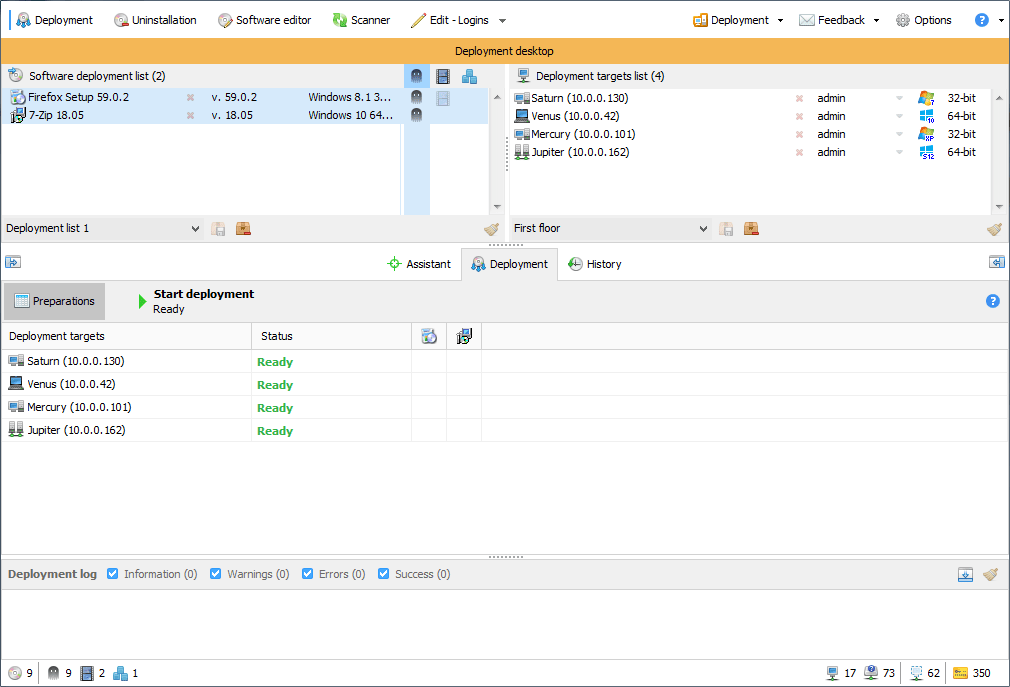Expand the Deployment dropdown at top right

pyautogui.click(x=780, y=21)
